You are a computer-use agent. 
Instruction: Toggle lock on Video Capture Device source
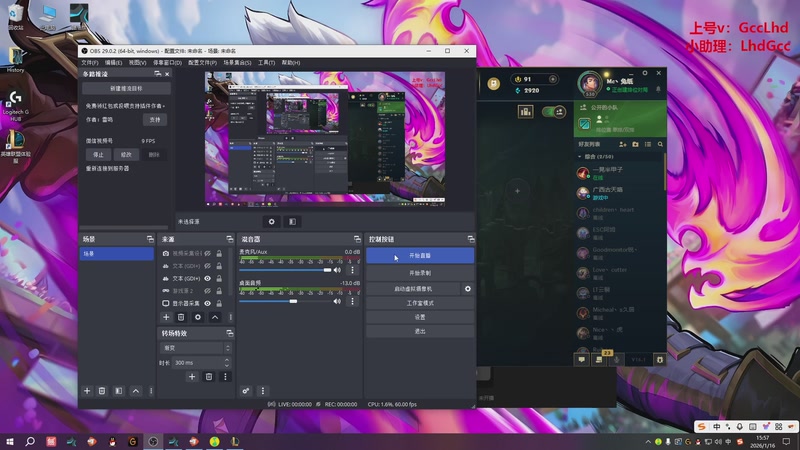[x=219, y=254]
